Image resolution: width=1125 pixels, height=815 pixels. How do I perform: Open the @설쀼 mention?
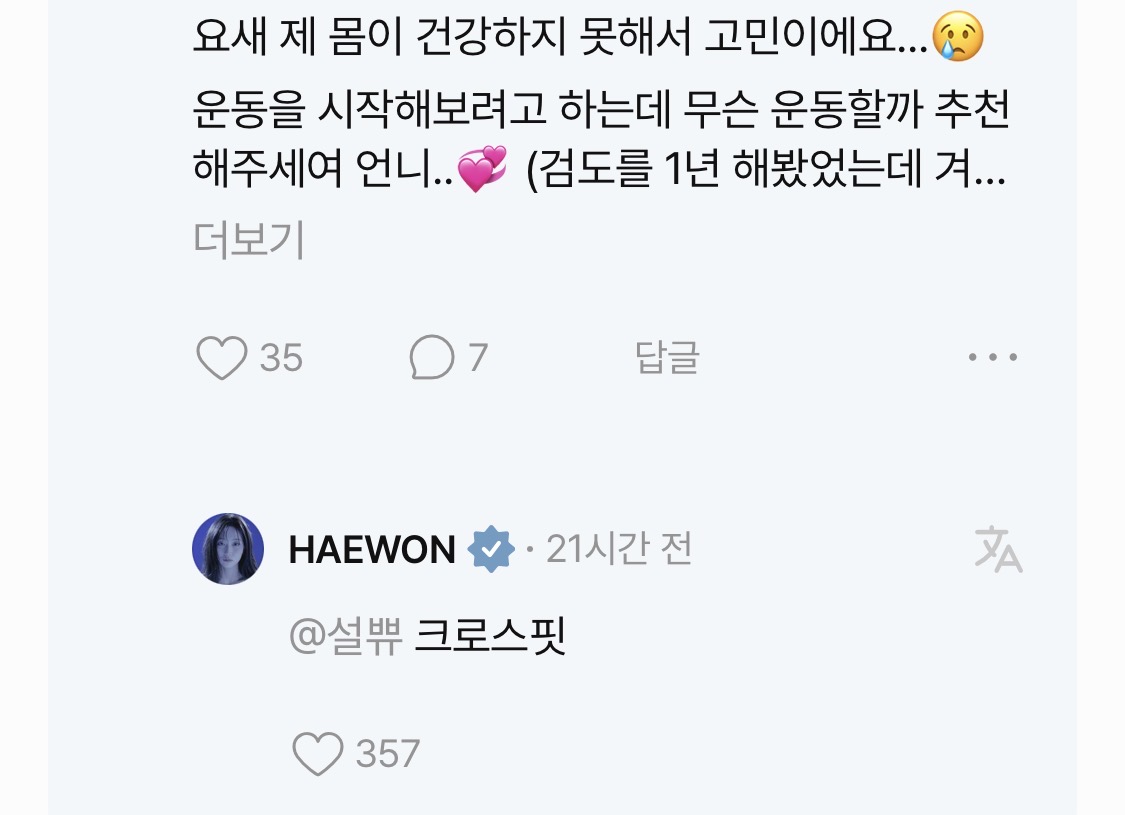346,636
